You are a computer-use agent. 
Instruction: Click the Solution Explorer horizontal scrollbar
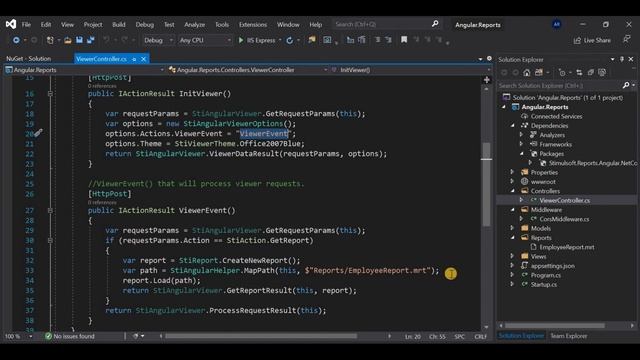pyautogui.click(x=554, y=326)
